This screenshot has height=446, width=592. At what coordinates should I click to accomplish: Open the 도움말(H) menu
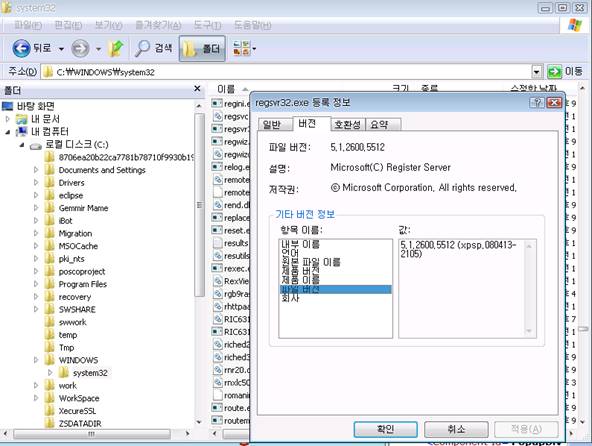253,25
